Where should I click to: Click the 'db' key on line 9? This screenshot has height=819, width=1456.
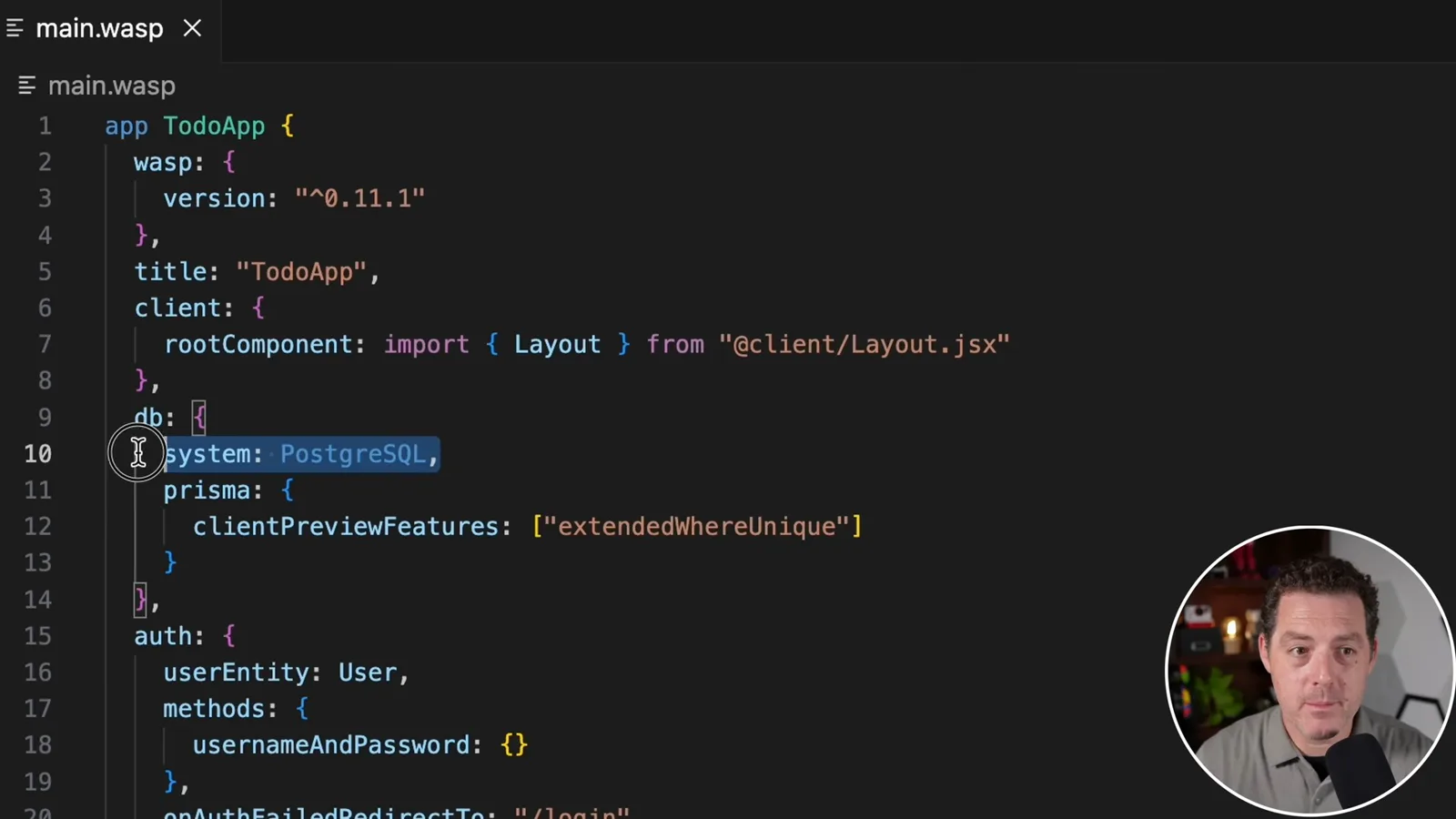click(x=148, y=417)
